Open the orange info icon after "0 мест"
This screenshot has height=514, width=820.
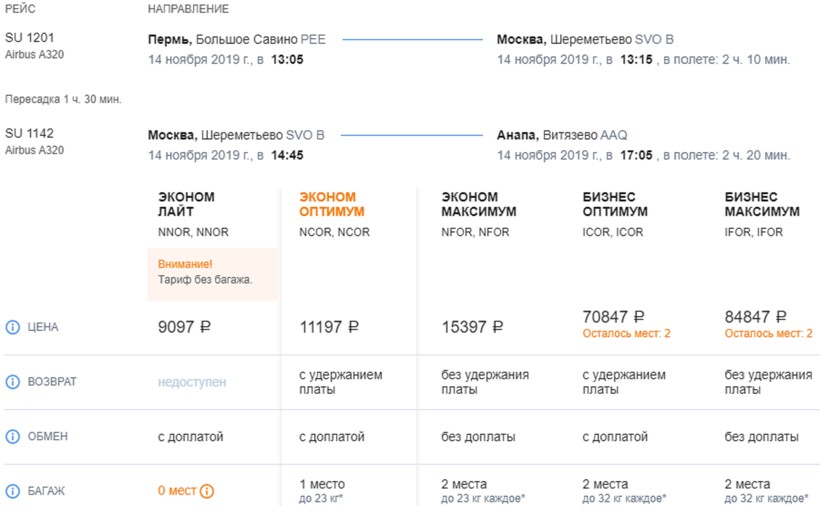207,491
